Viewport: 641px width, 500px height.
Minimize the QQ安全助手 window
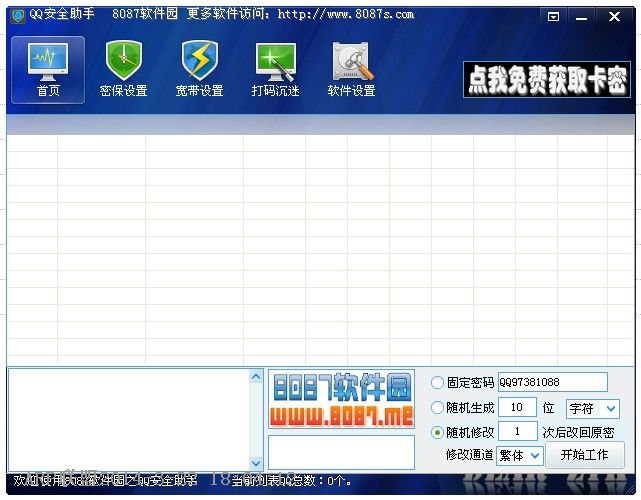pyautogui.click(x=581, y=17)
